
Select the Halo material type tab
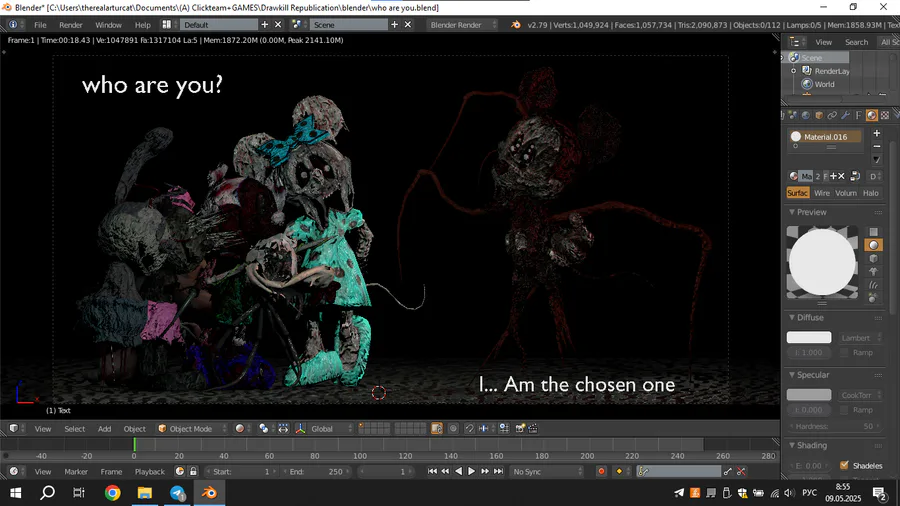(870, 193)
